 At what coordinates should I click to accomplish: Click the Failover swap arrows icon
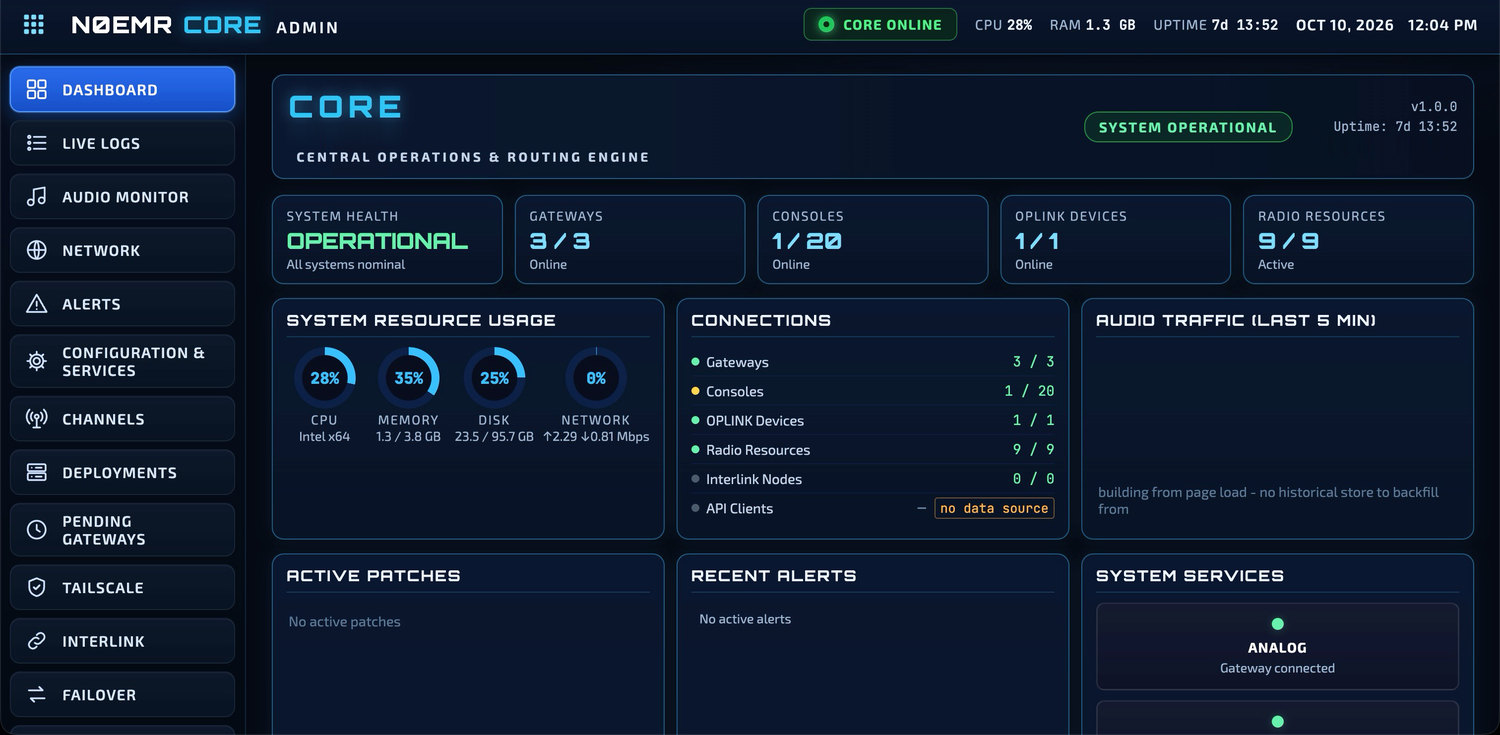[37, 695]
